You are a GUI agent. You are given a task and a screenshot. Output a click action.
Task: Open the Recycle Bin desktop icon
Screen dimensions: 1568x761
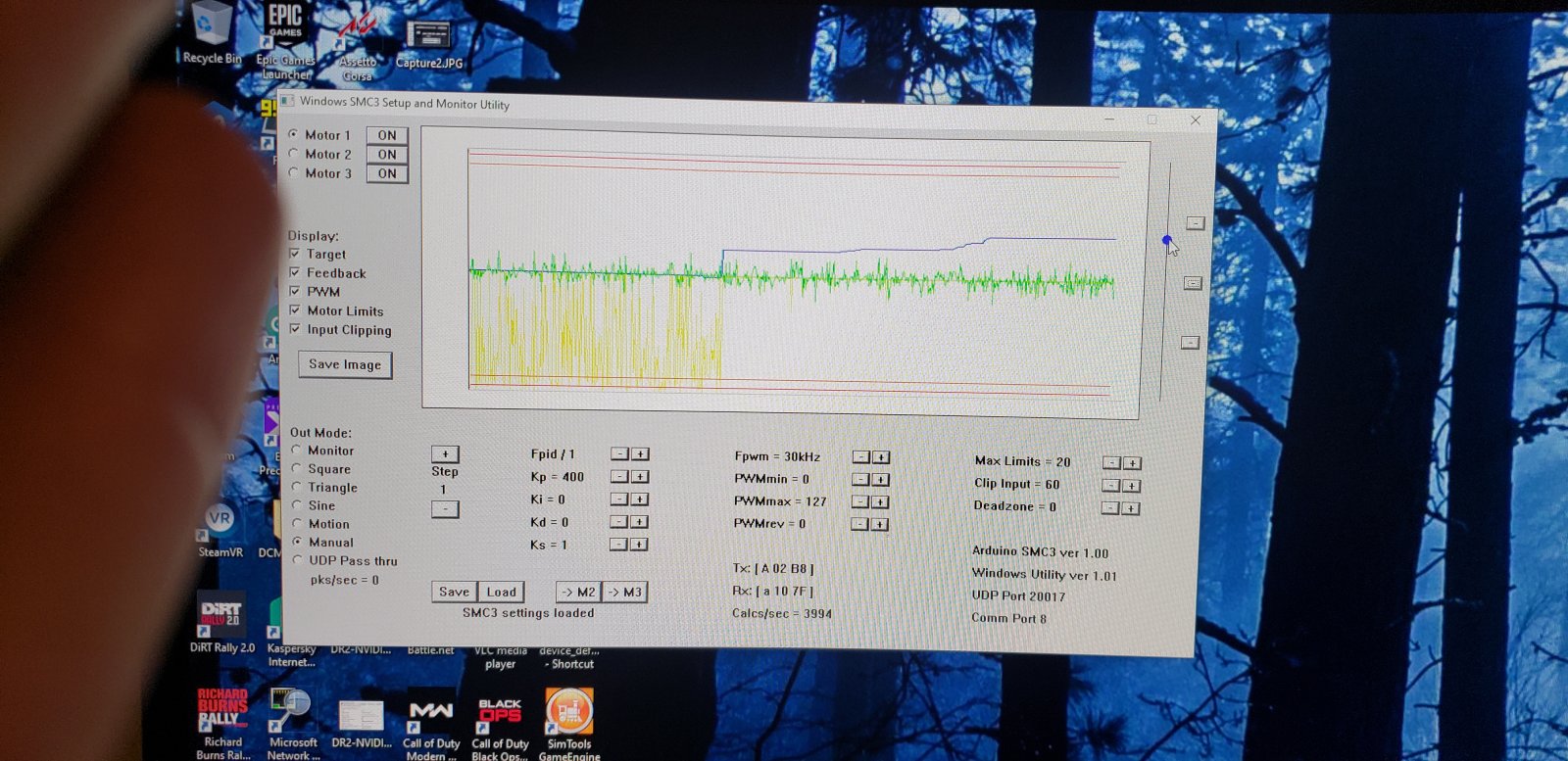[212, 29]
